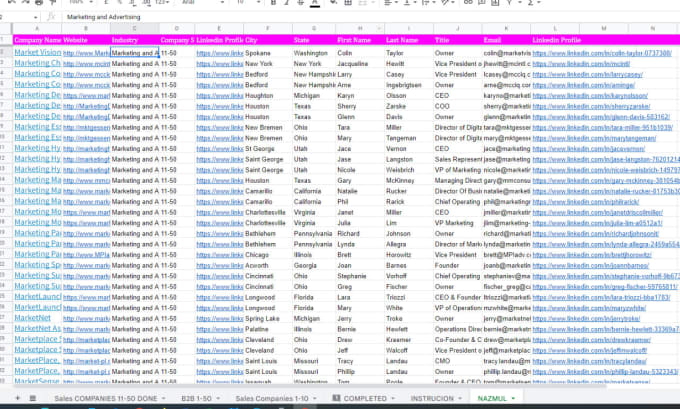Add a new sheet with plus icon
The width and height of the screenshot is (680, 409).
point(18,398)
